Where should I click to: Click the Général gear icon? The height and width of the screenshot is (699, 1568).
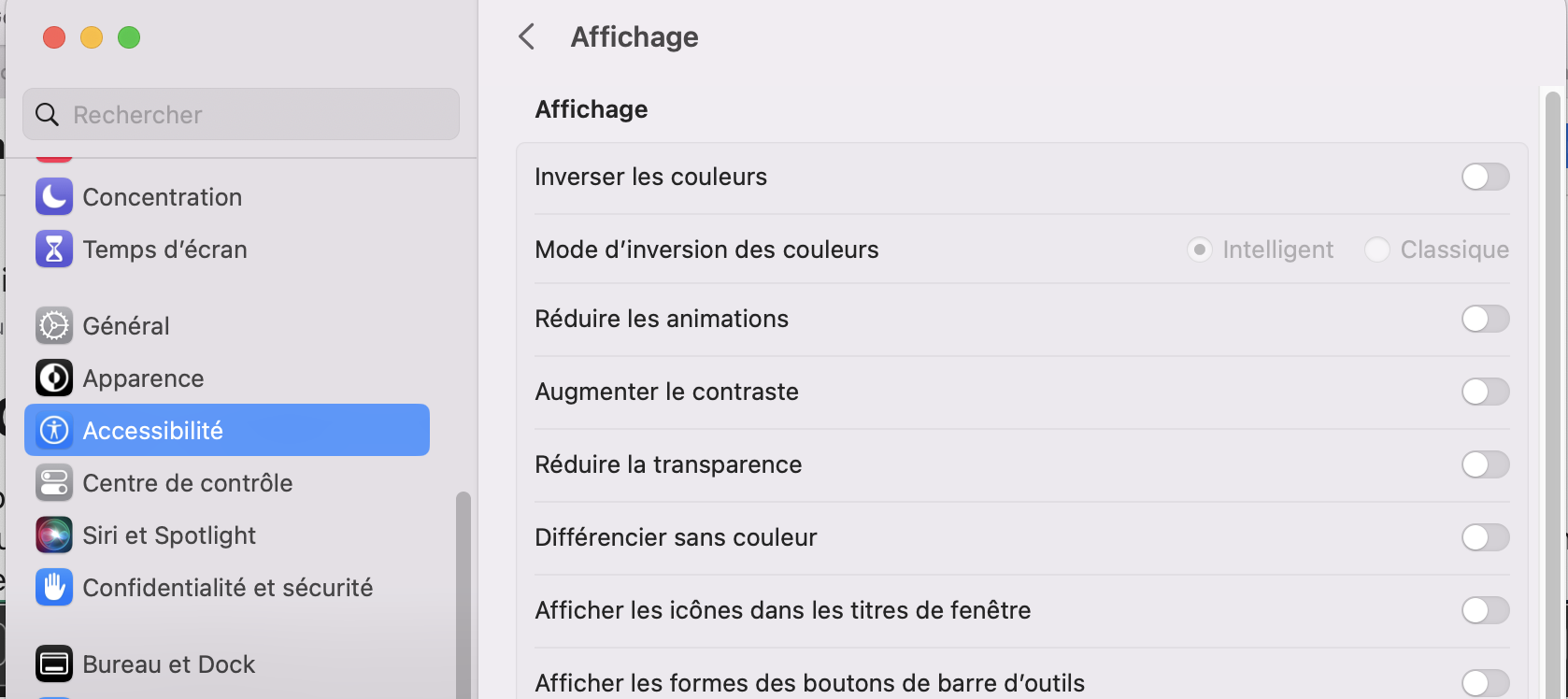click(x=54, y=326)
